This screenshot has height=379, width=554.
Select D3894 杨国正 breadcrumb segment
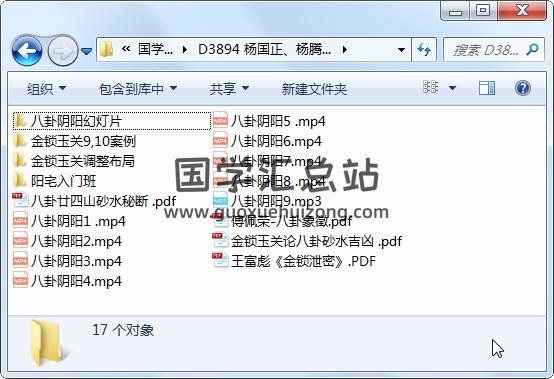[x=264, y=49]
